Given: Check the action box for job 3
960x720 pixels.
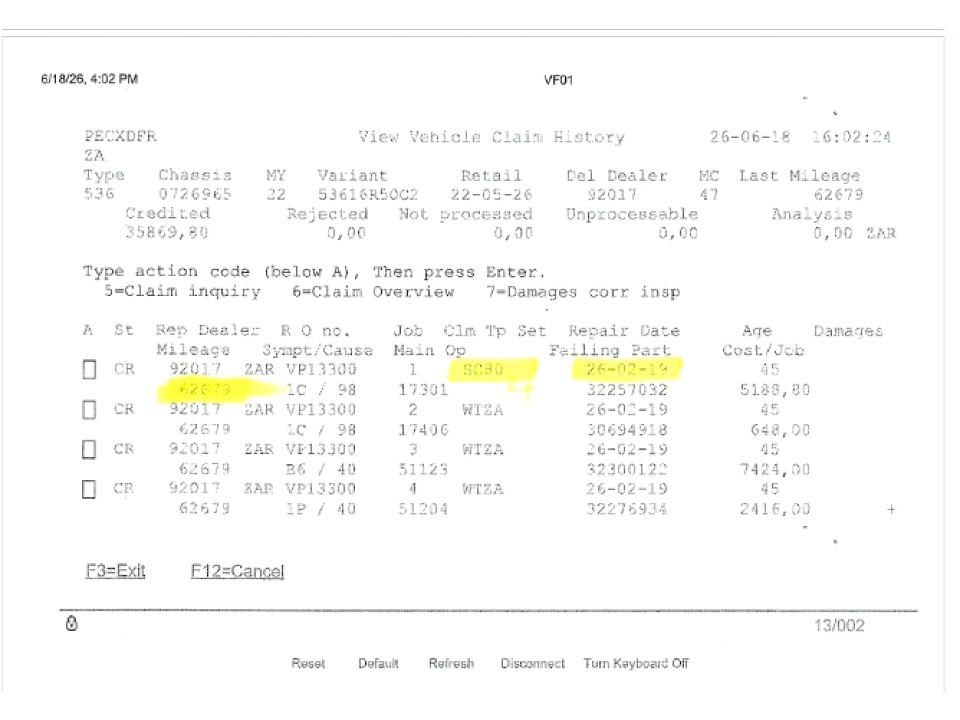Looking at the screenshot, I should pyautogui.click(x=89, y=449).
